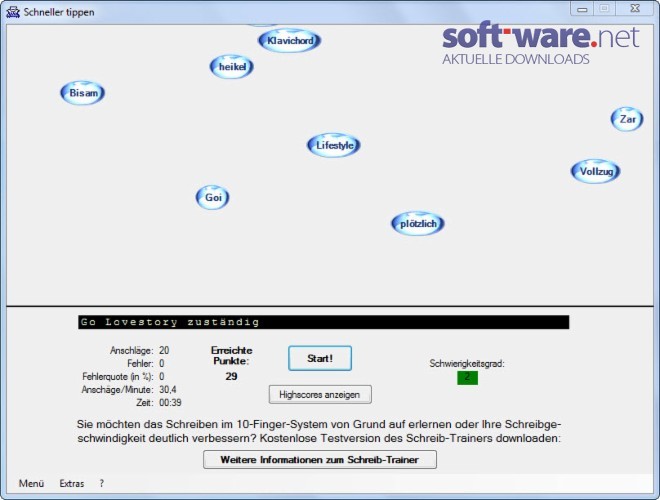This screenshot has height=500, width=660.
Task: Click the Zar word bubble
Action: coord(627,119)
